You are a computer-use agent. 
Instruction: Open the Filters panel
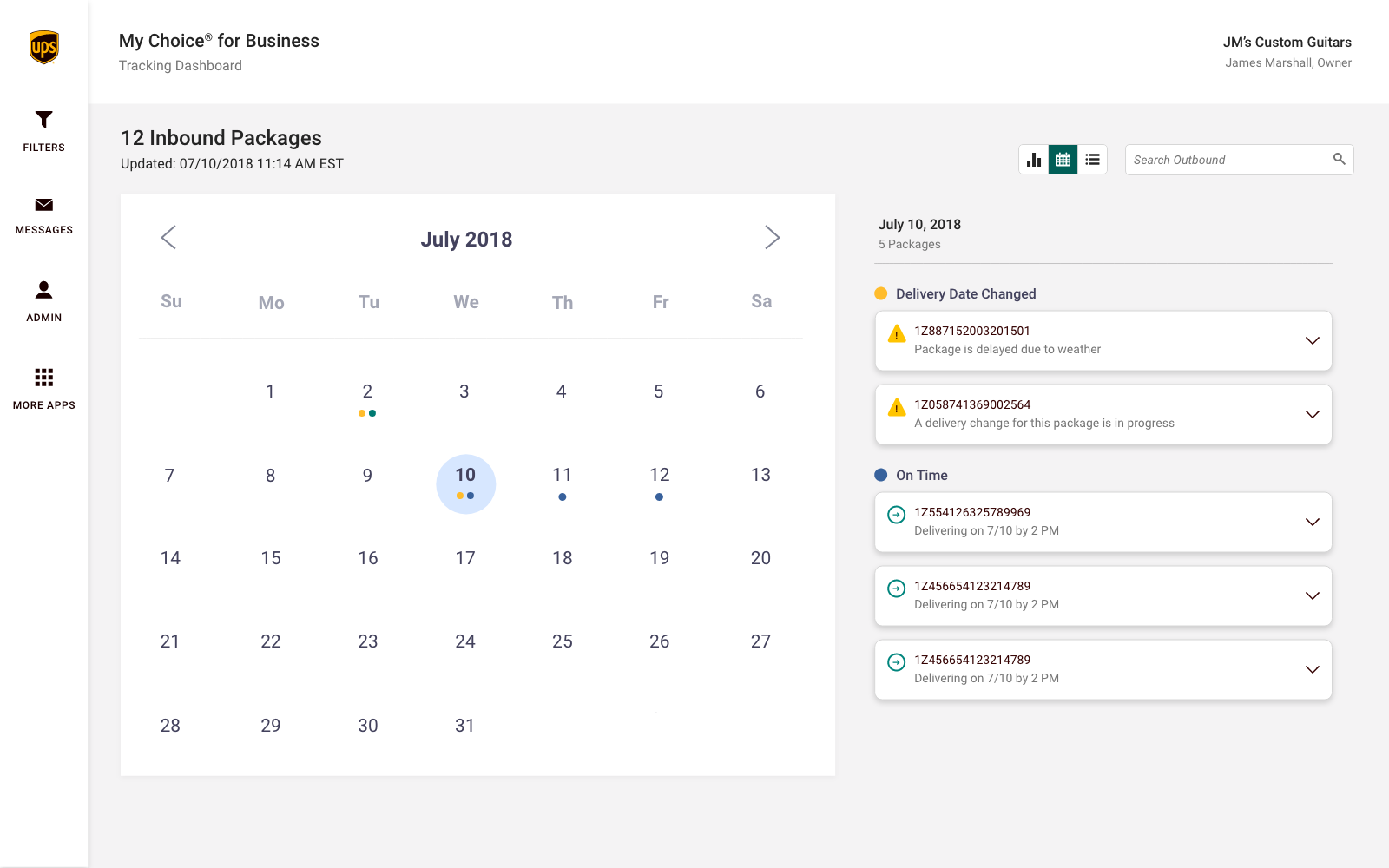click(43, 131)
